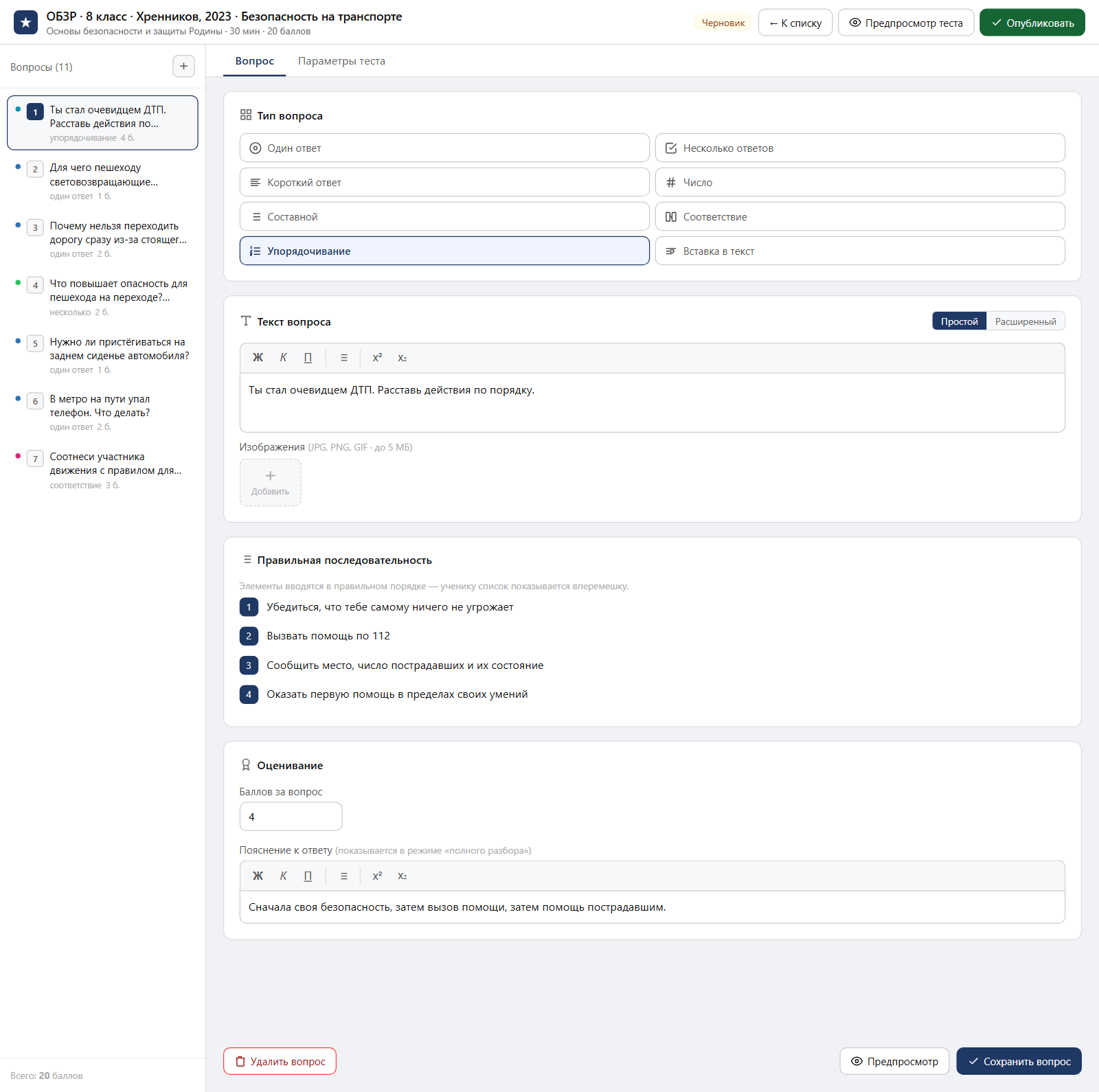Click the bottom Предпросмотр button
Image resolution: width=1099 pixels, height=1092 pixels.
click(x=894, y=1061)
